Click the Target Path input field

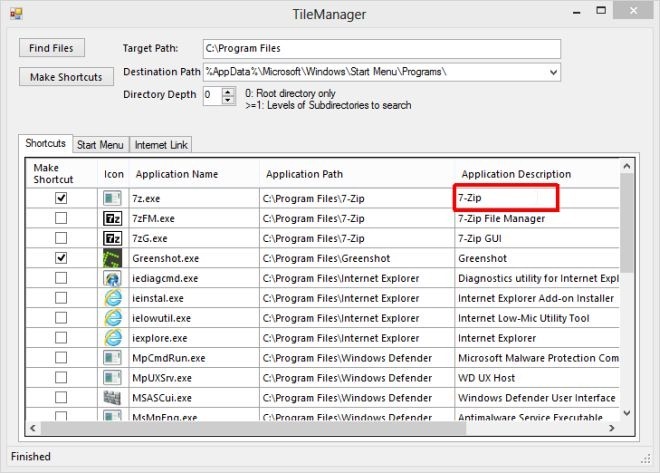382,49
